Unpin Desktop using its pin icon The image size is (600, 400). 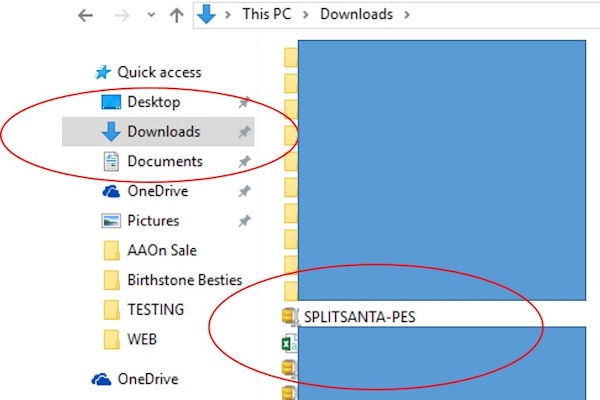click(244, 102)
